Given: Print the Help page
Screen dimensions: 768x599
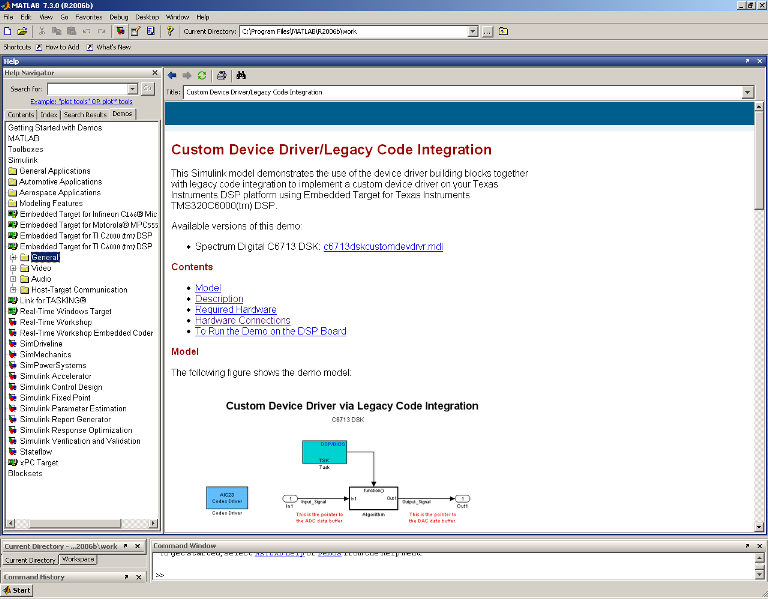Looking at the screenshot, I should pyautogui.click(x=221, y=75).
